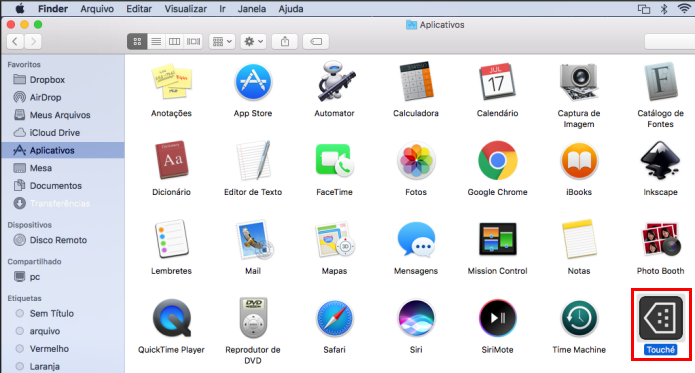Open the Calculadora app

416,82
